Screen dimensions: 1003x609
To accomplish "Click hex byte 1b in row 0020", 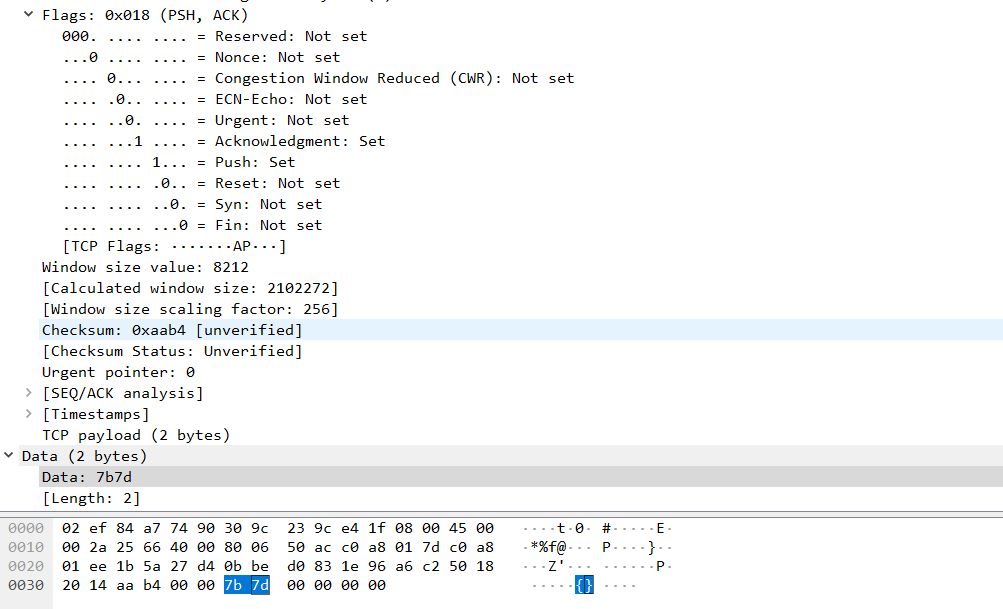I will [x=125, y=566].
